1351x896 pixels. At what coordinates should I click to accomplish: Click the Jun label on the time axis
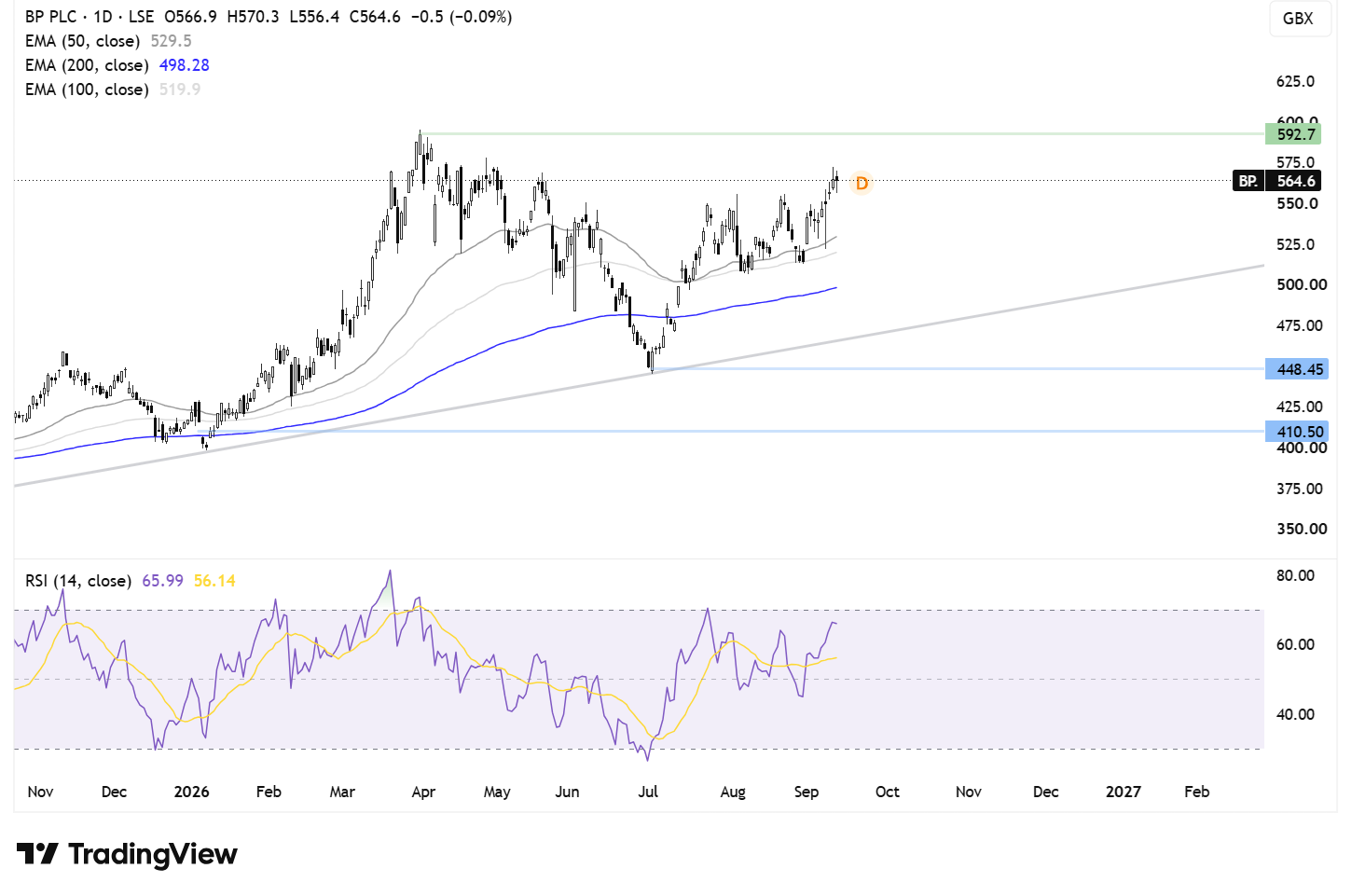pos(567,792)
